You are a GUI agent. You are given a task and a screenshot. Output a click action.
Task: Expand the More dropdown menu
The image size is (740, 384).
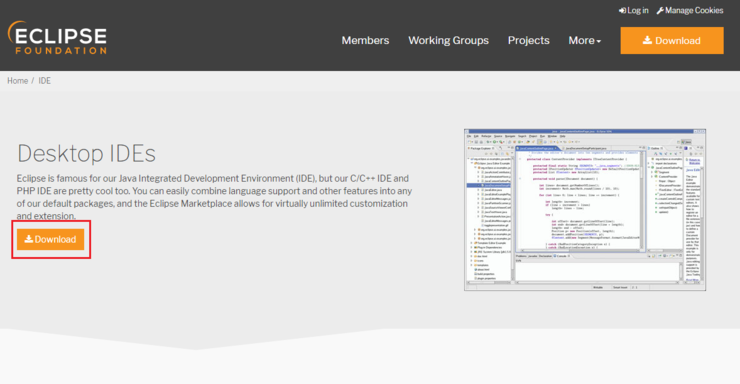[x=585, y=41]
